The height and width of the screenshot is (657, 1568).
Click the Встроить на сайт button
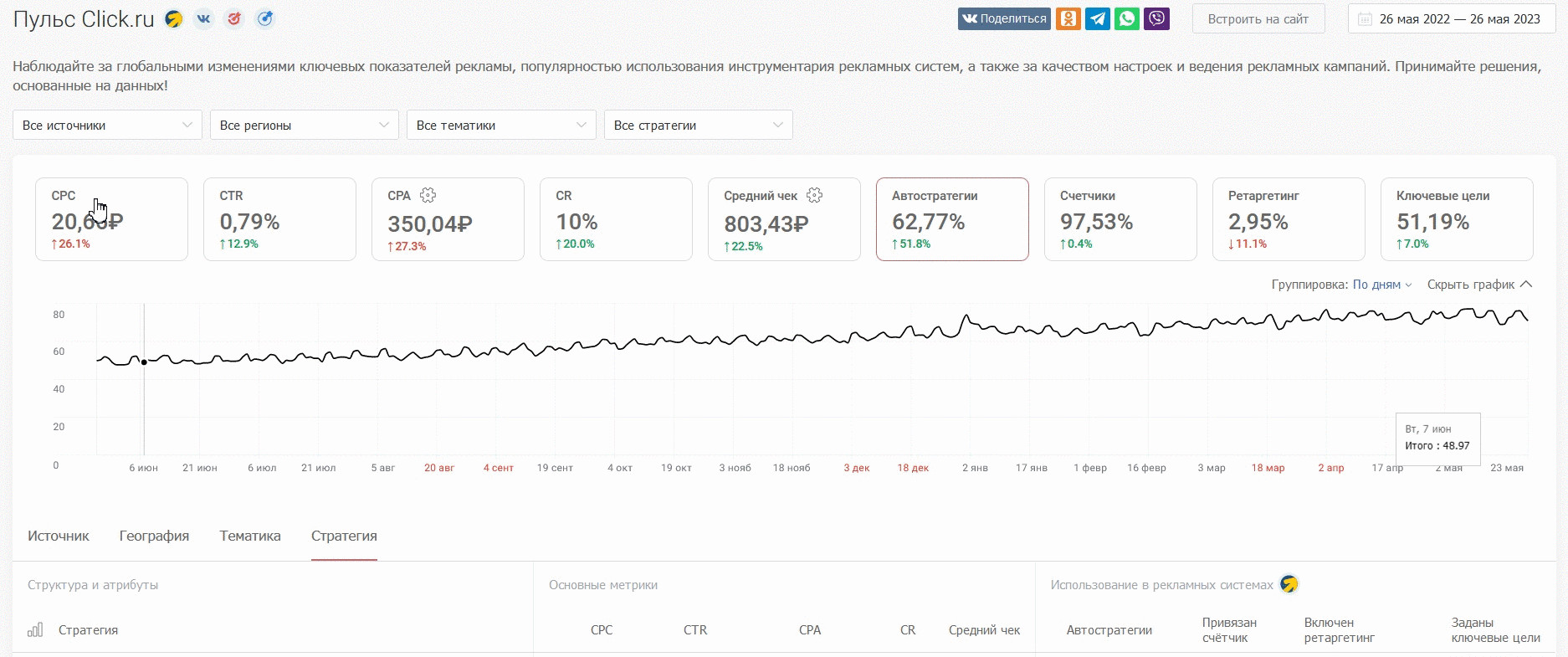(1258, 19)
